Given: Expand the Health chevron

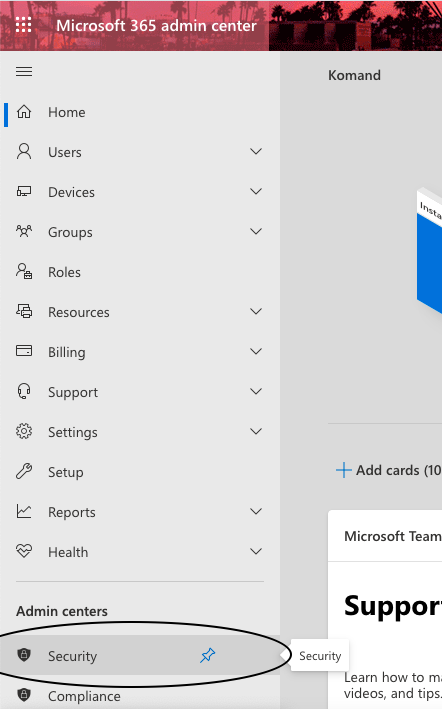Looking at the screenshot, I should click(256, 551).
